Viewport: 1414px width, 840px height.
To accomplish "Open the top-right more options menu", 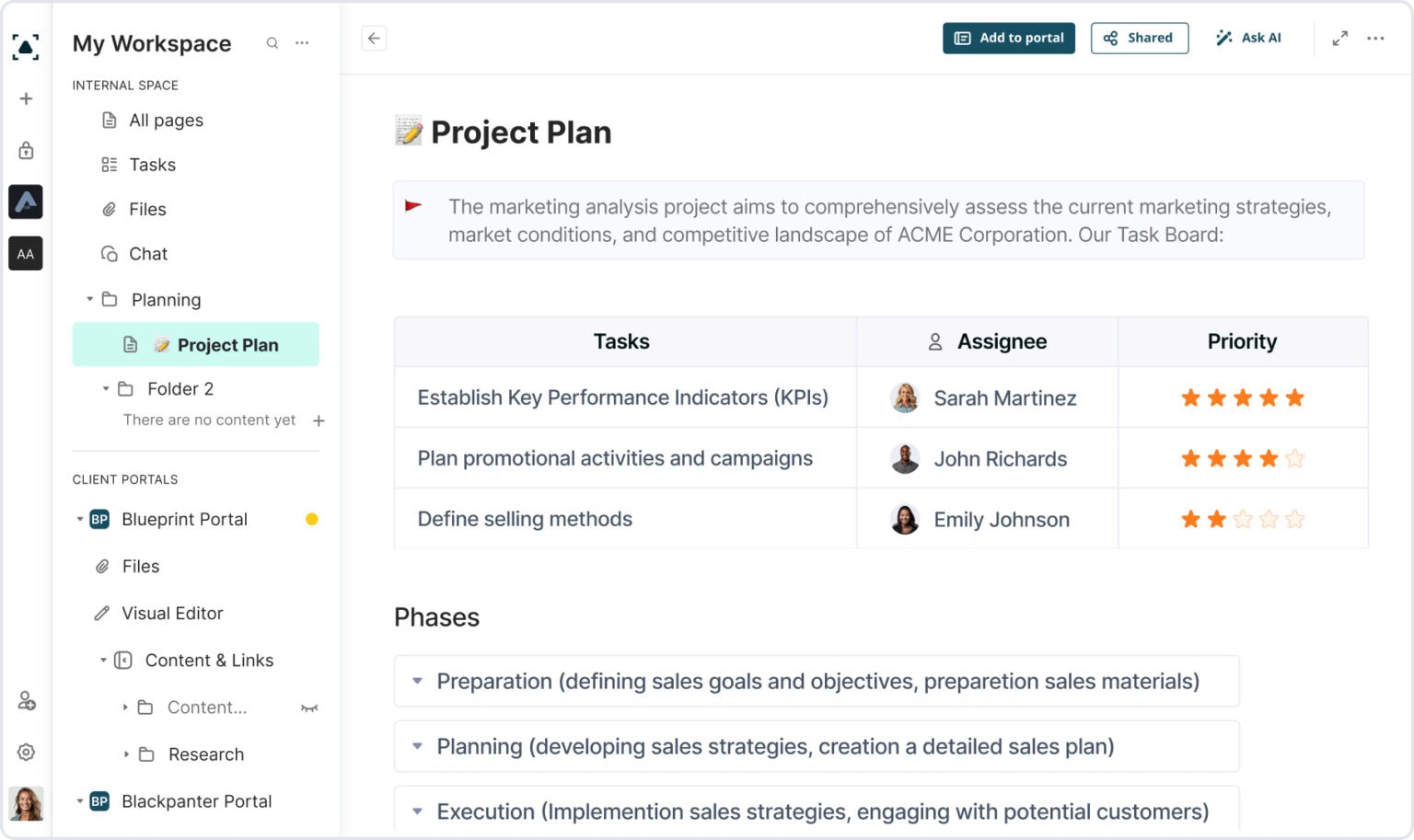I will pyautogui.click(x=1376, y=38).
